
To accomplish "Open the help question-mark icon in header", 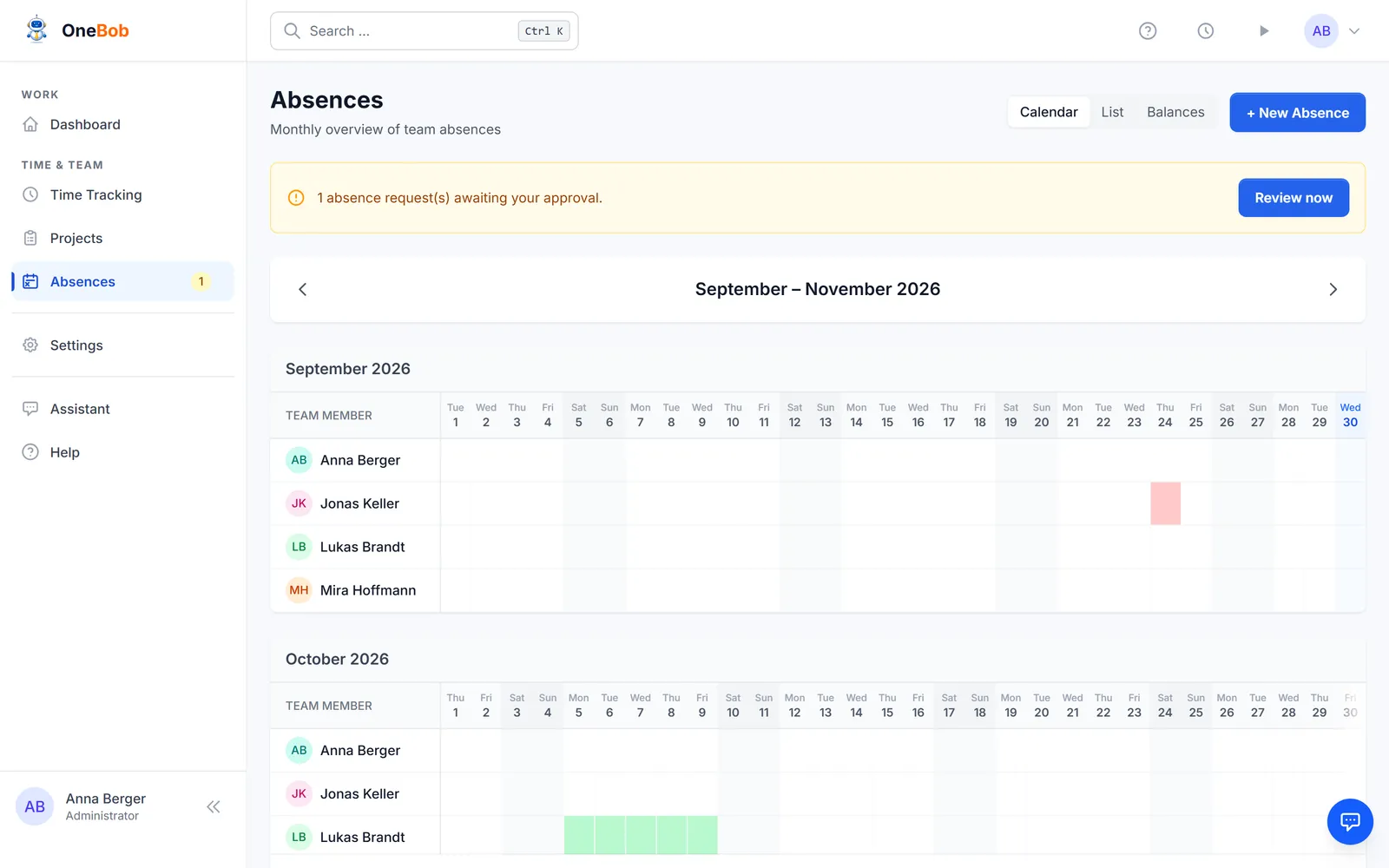I will pos(1148,30).
